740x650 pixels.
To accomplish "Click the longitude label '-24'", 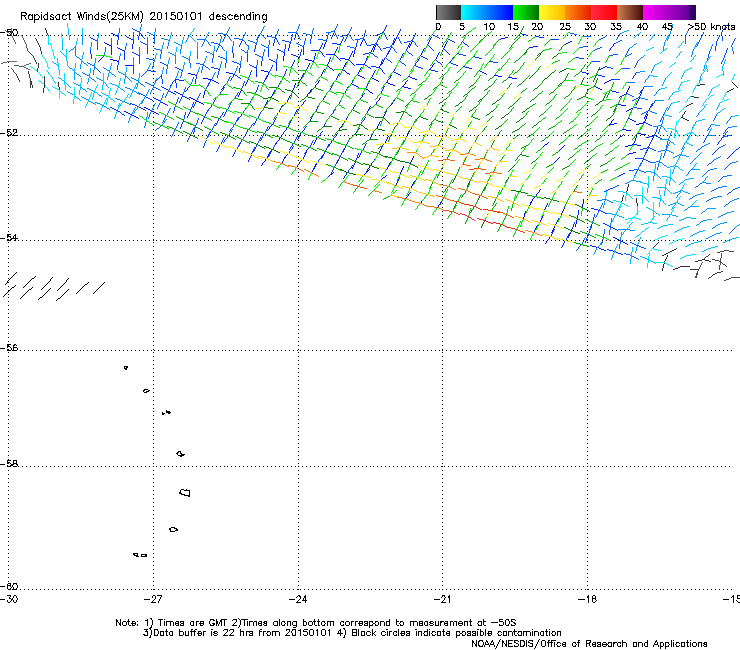I will (298, 599).
